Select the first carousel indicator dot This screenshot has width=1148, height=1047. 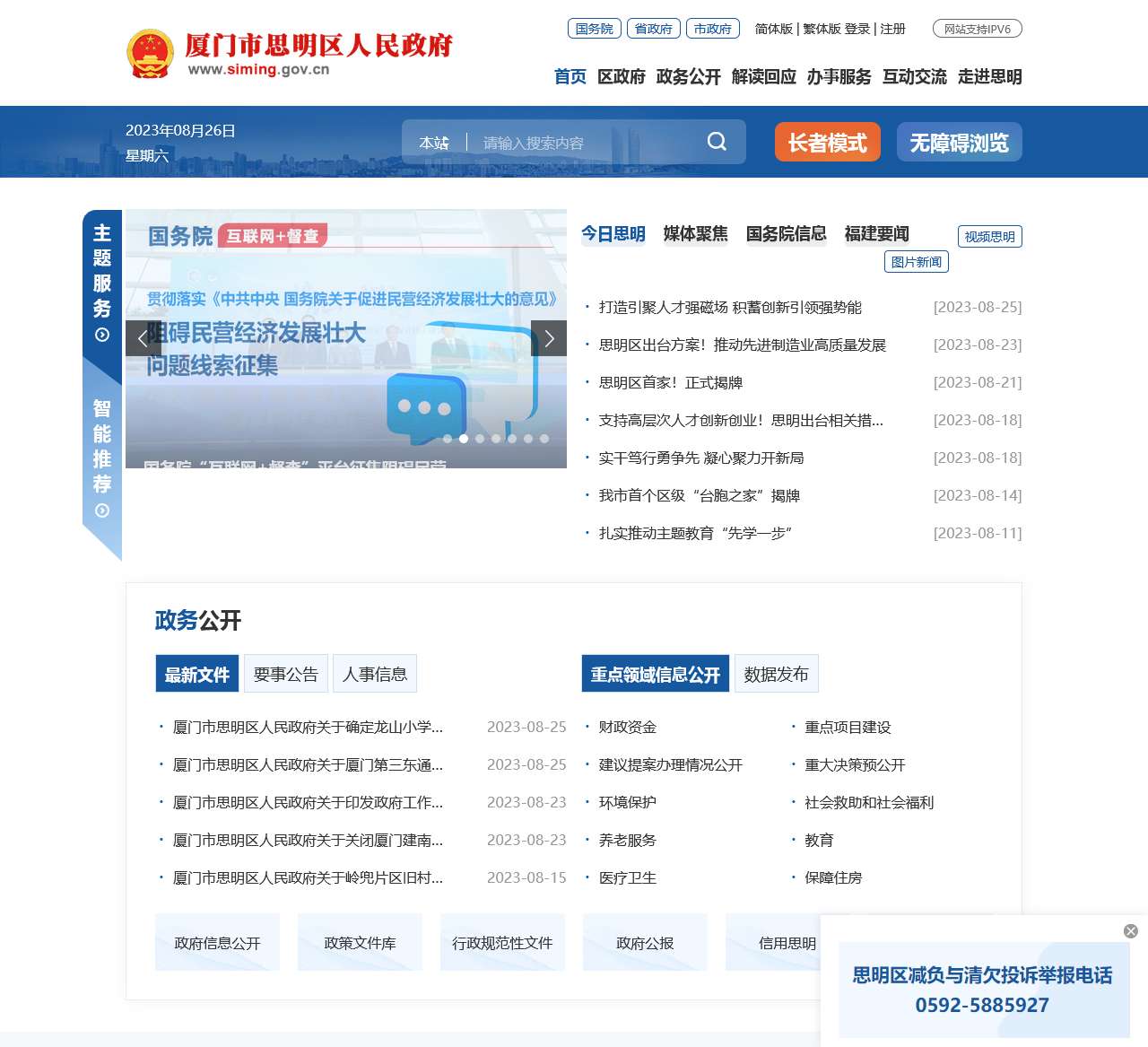448,439
